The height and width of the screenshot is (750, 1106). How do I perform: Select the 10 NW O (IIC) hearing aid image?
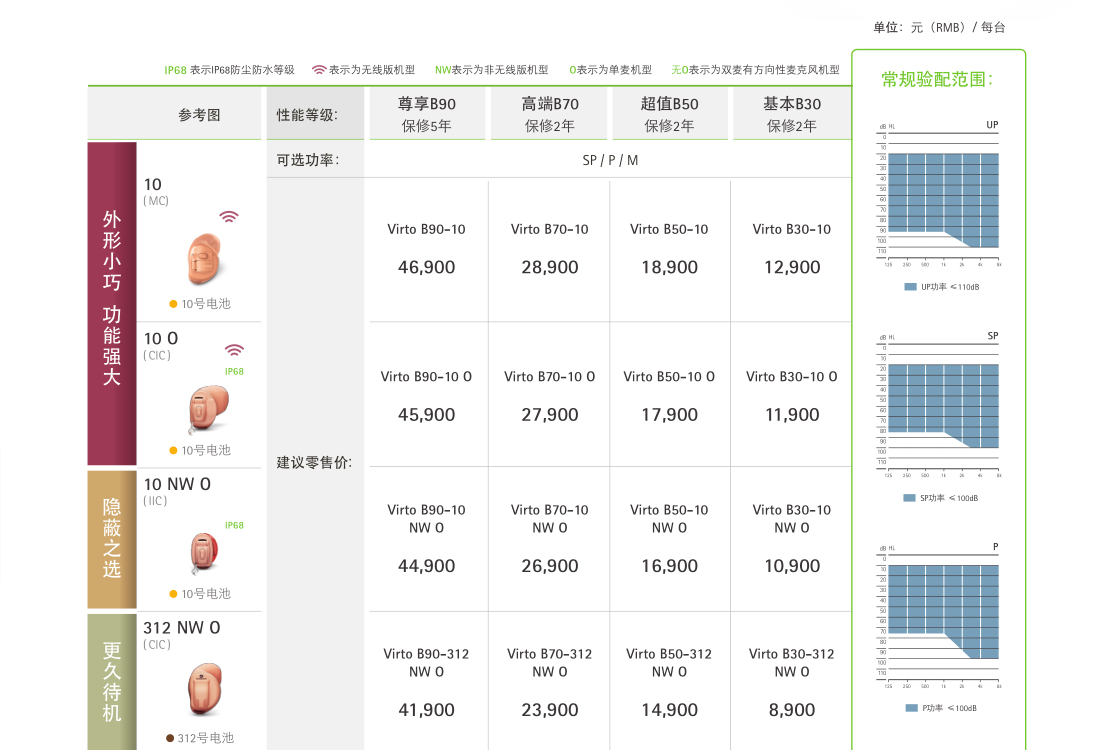pos(205,553)
